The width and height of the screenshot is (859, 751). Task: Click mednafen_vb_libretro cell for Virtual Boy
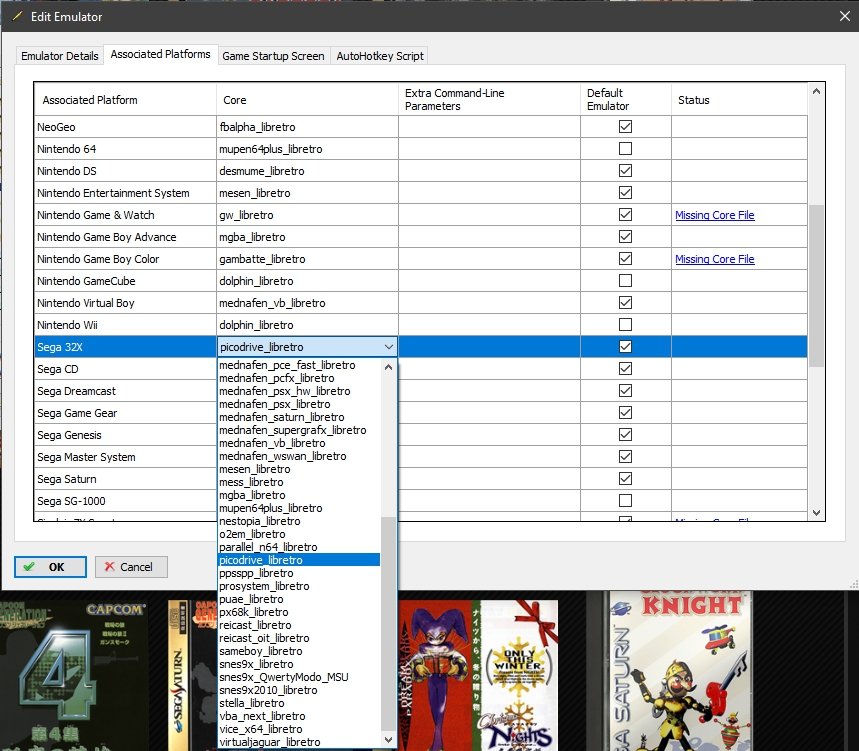(x=307, y=302)
